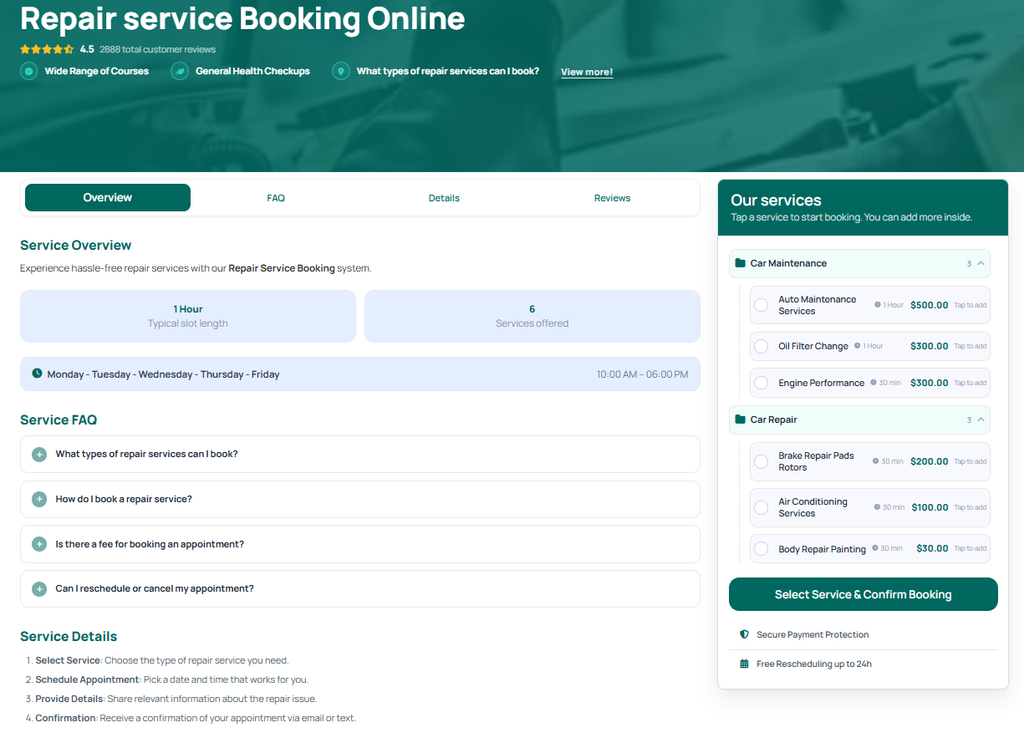Select Auto Maintenance Services radio button

[x=761, y=305]
